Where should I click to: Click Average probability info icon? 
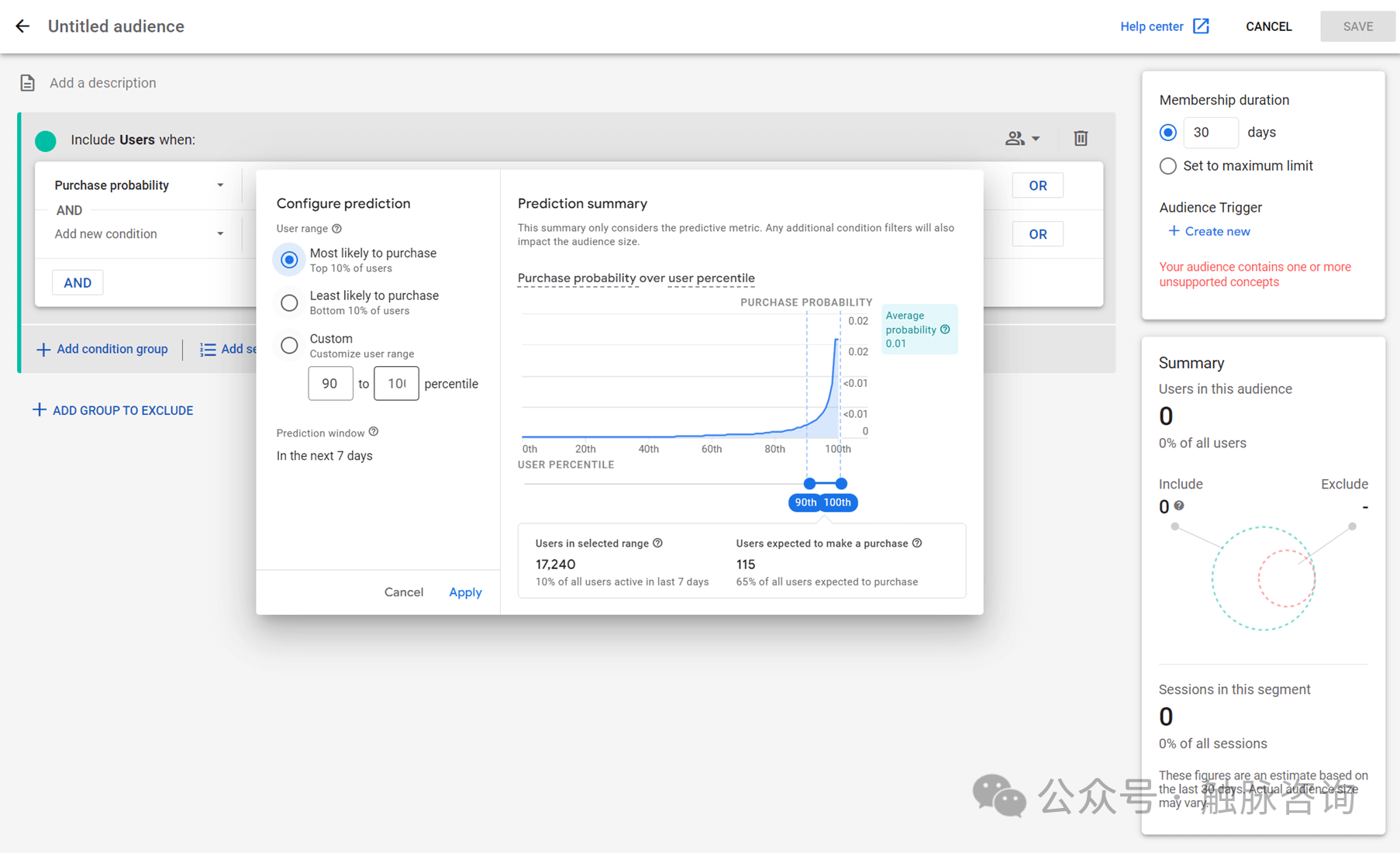[945, 330]
